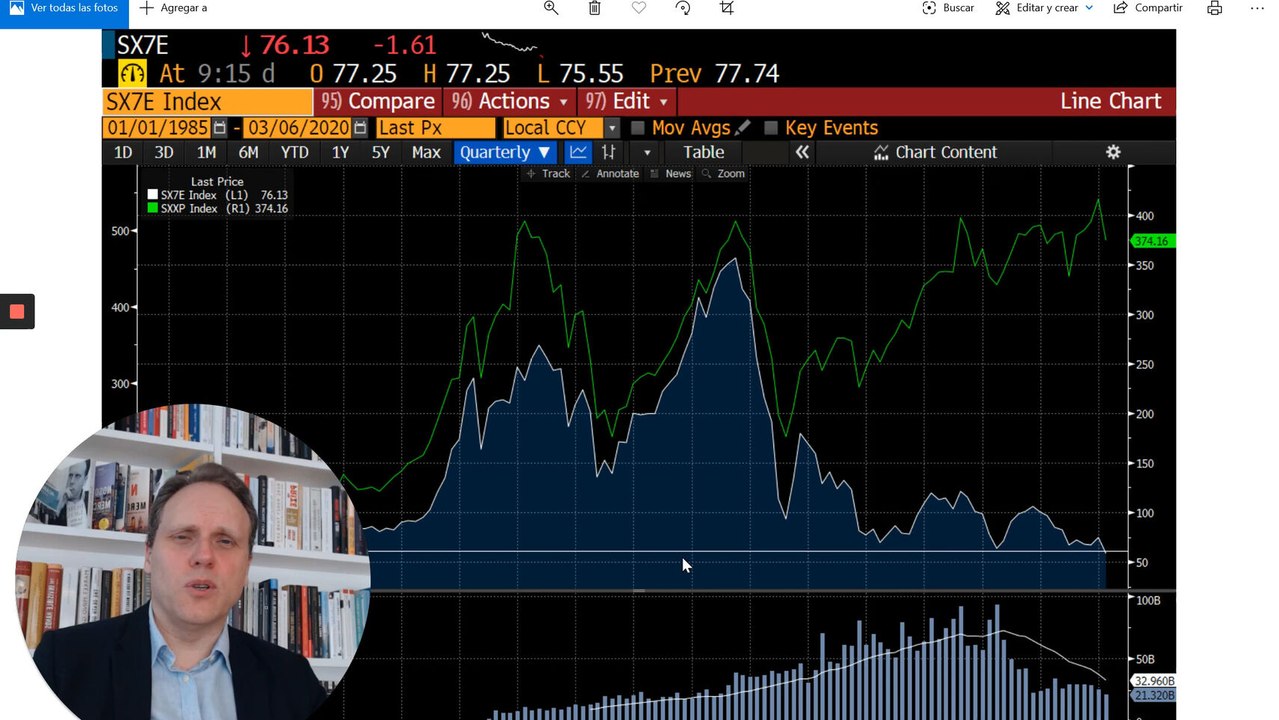
Task: Click the start date field 01/01/1985
Action: coord(158,128)
